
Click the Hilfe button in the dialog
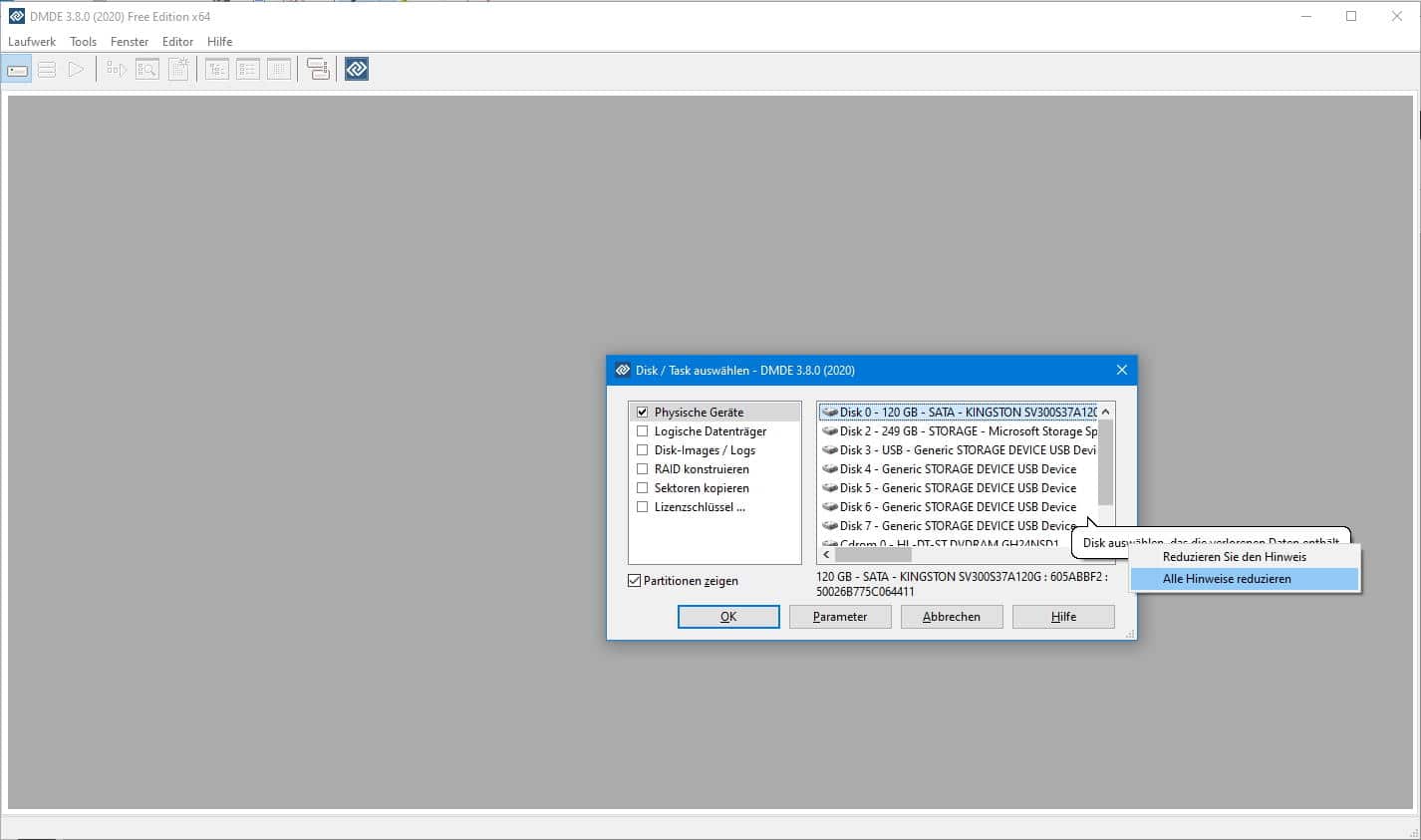point(1063,617)
